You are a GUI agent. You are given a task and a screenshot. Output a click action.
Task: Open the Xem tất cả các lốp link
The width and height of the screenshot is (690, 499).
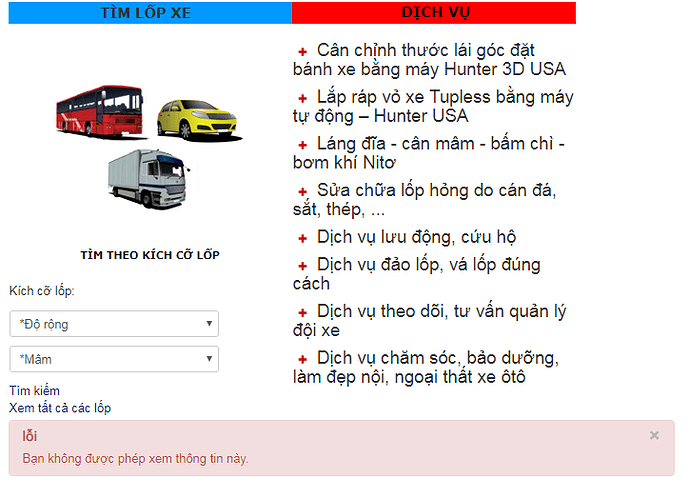(x=60, y=408)
